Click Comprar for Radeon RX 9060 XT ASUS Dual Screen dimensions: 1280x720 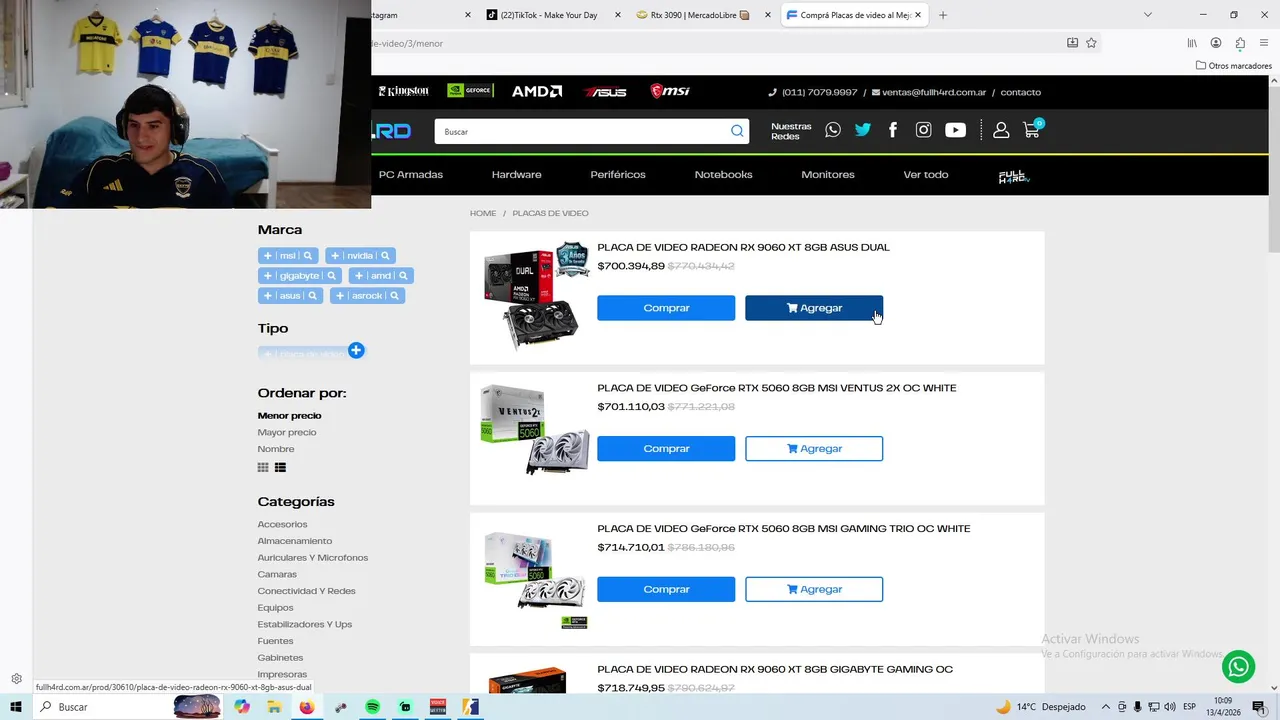click(x=666, y=308)
